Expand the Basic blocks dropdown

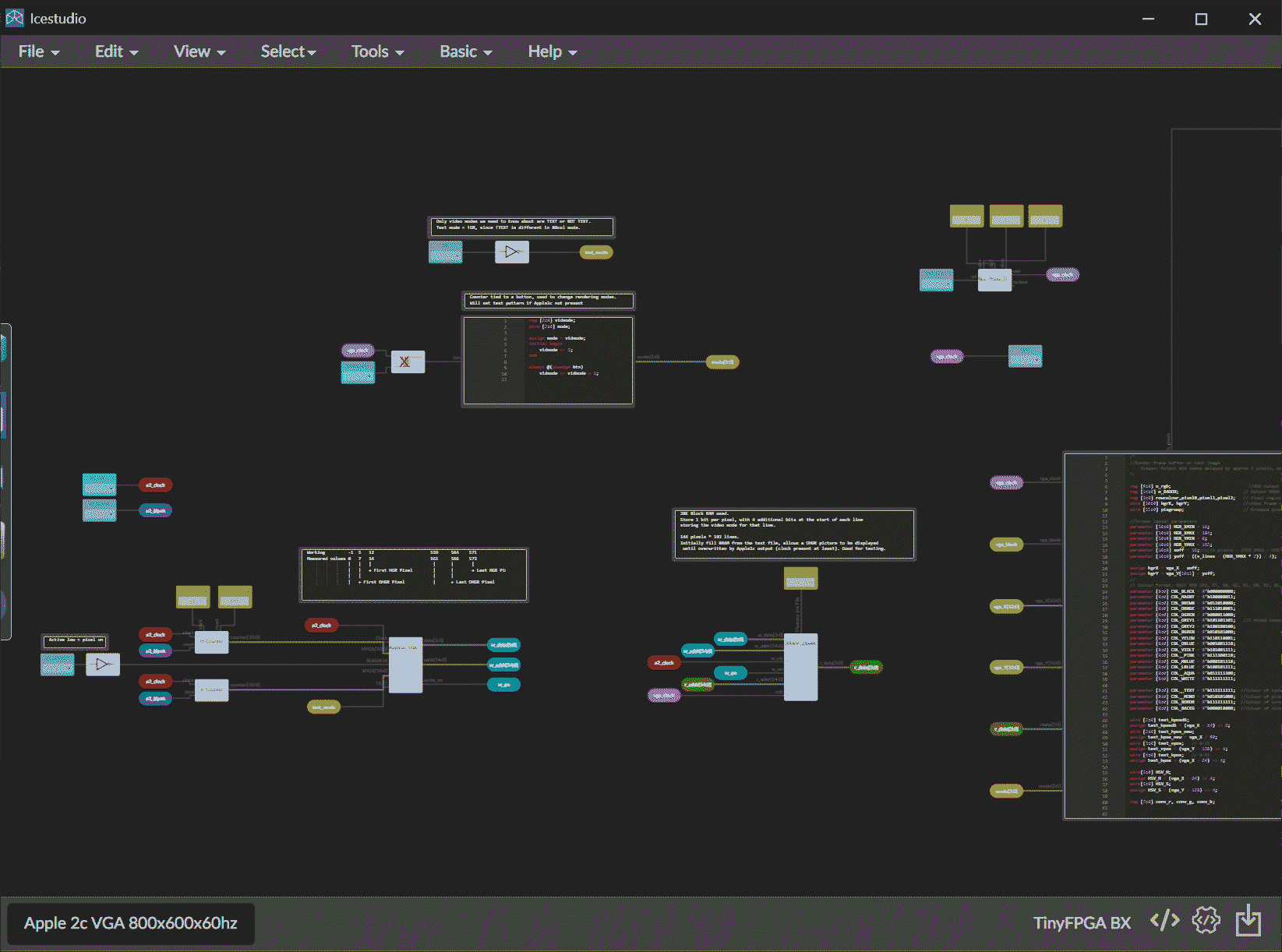tap(466, 51)
